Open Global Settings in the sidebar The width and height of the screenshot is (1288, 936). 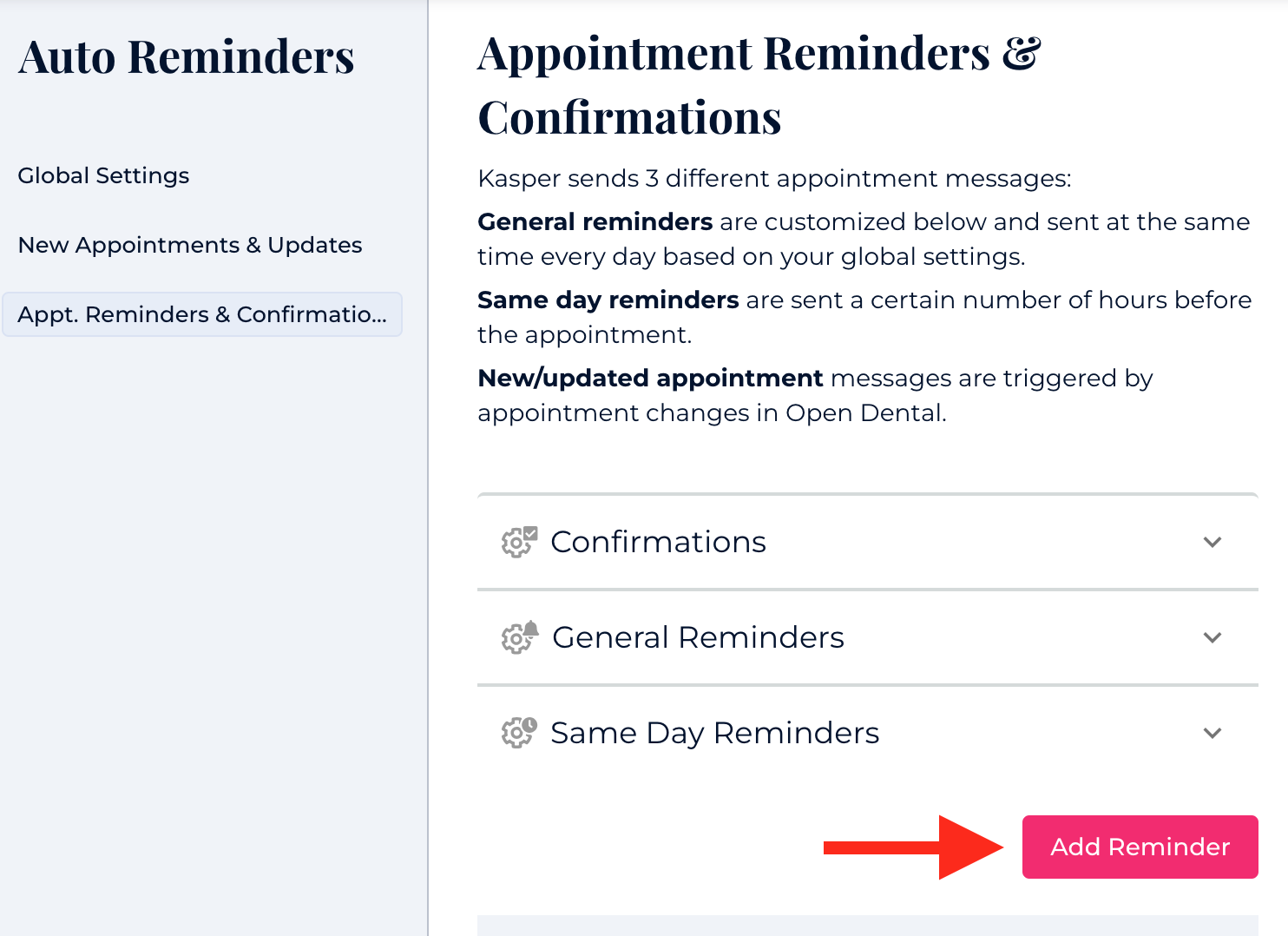[x=103, y=175]
